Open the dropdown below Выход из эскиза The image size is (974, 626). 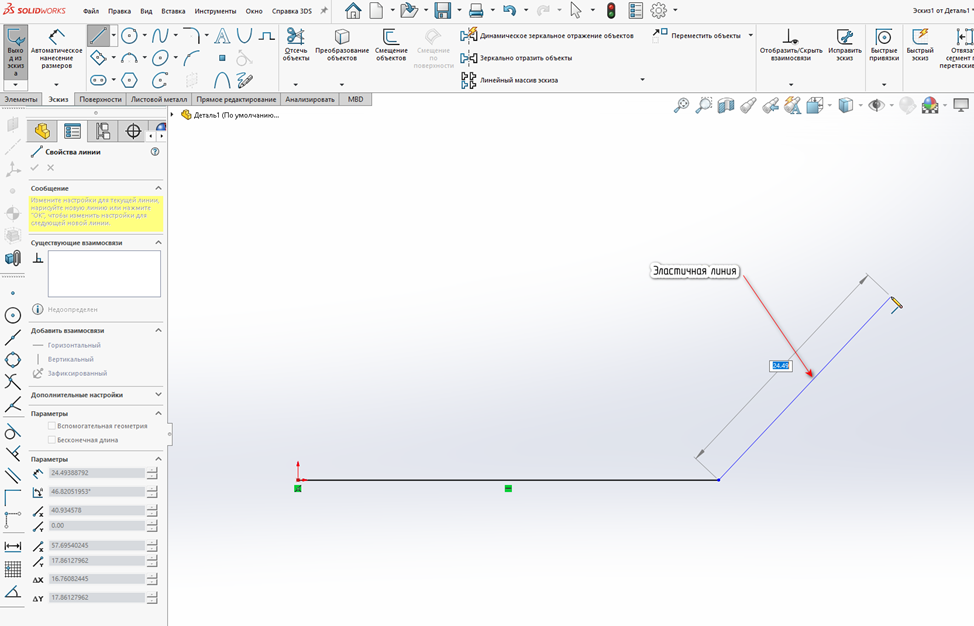[16, 84]
